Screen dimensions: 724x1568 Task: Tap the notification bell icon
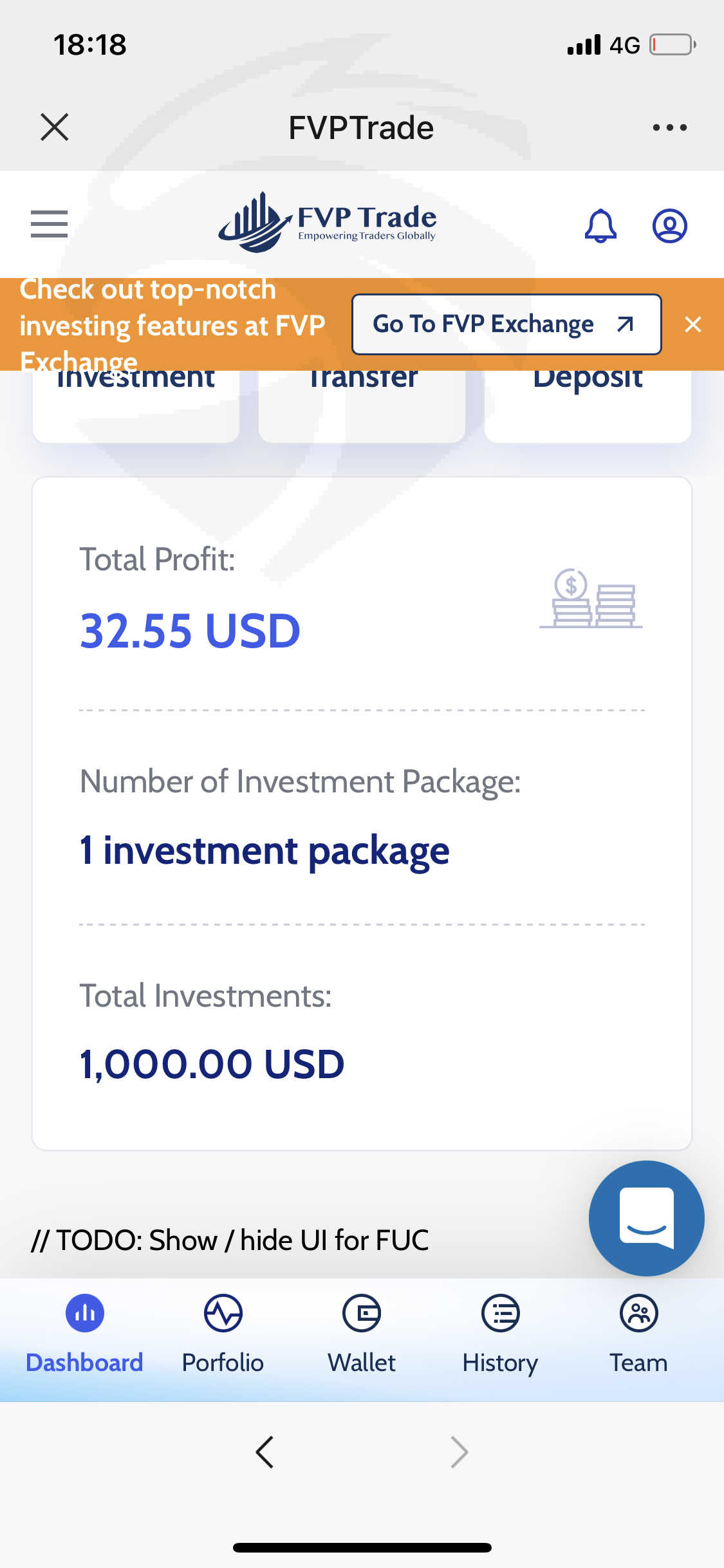pos(600,225)
